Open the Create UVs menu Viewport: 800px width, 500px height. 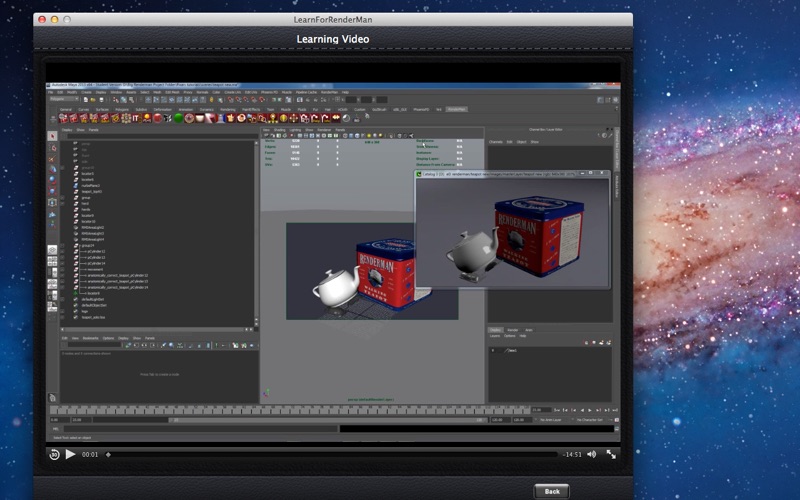point(233,92)
